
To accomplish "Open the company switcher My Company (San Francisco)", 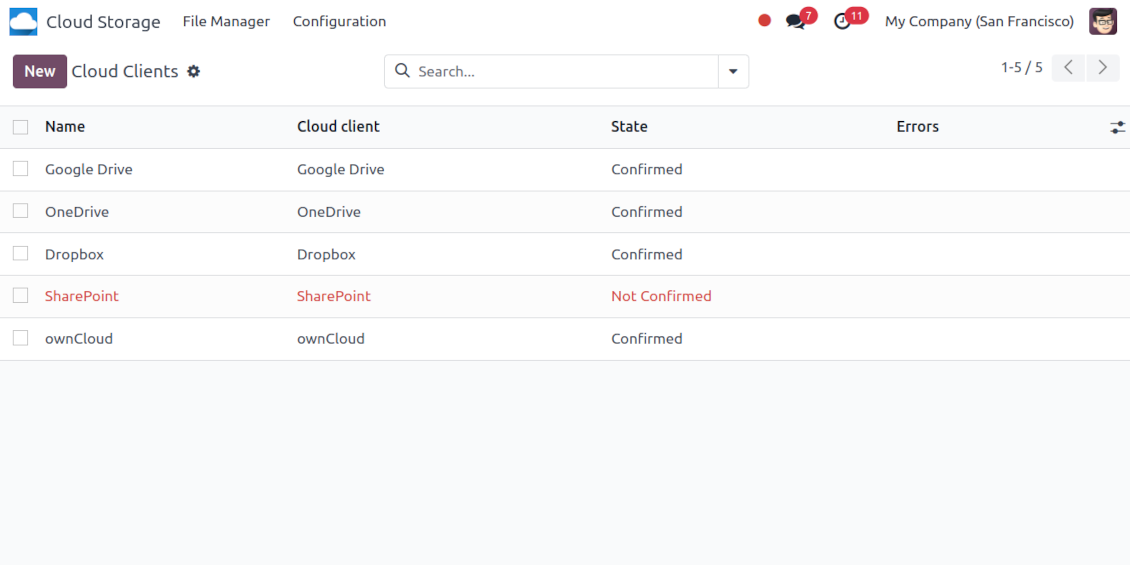I will tap(979, 22).
